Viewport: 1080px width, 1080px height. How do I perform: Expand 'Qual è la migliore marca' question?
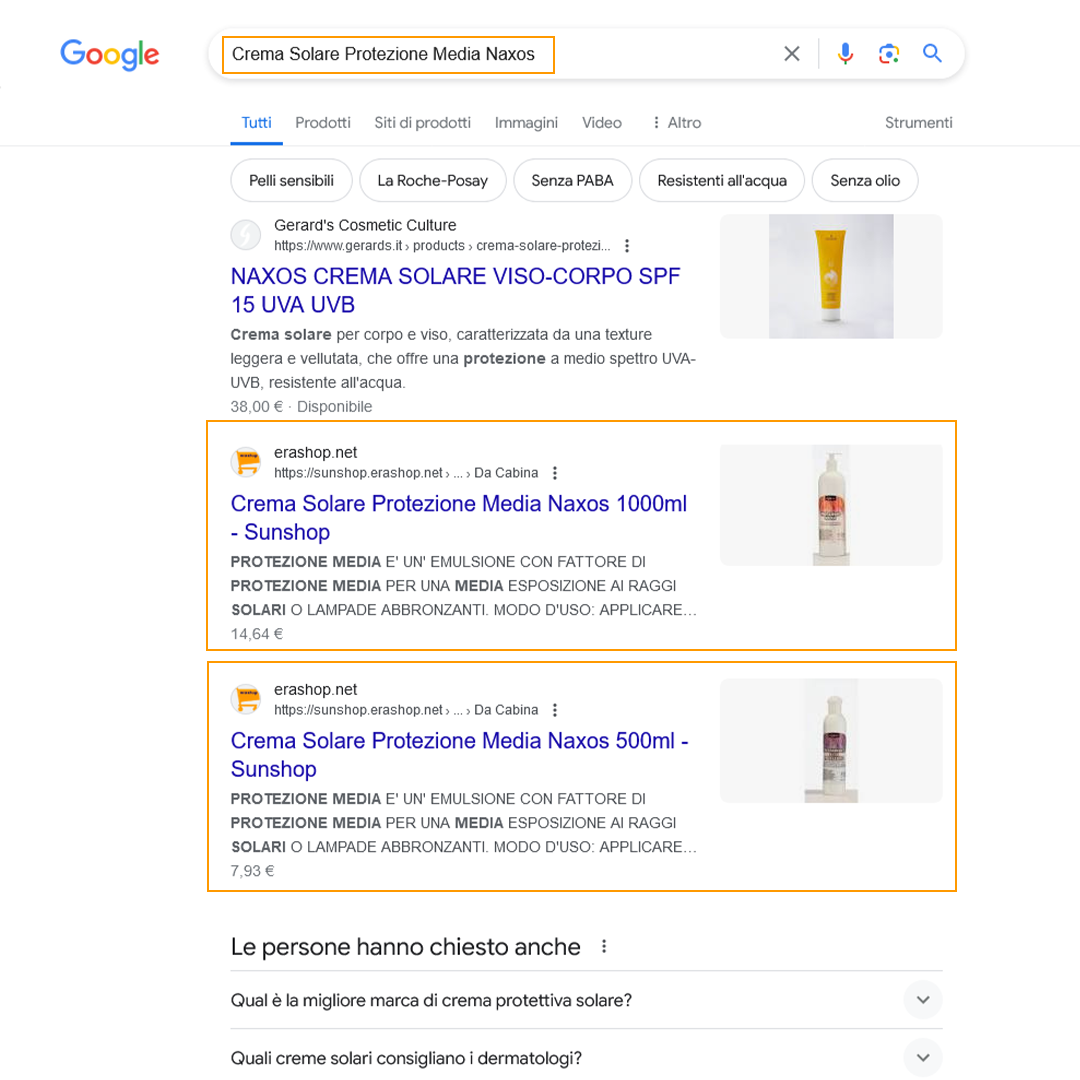tap(922, 999)
